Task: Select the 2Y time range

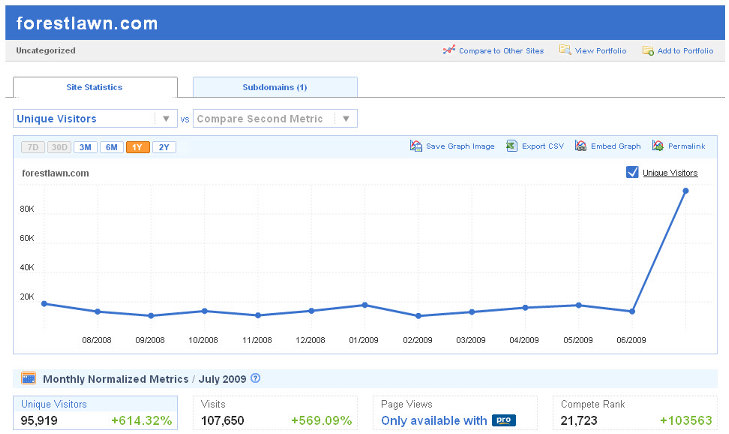Action: click(164, 147)
